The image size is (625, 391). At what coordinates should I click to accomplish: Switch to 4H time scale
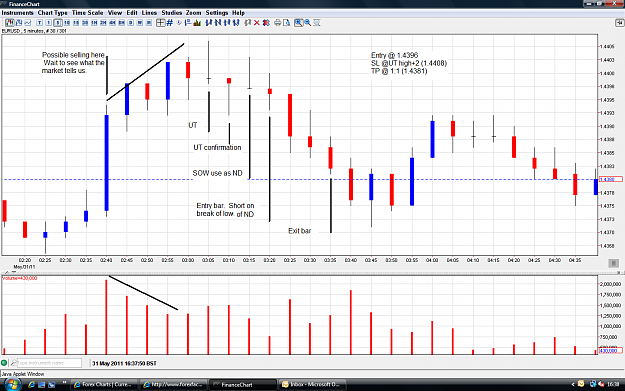pyautogui.click(x=112, y=23)
